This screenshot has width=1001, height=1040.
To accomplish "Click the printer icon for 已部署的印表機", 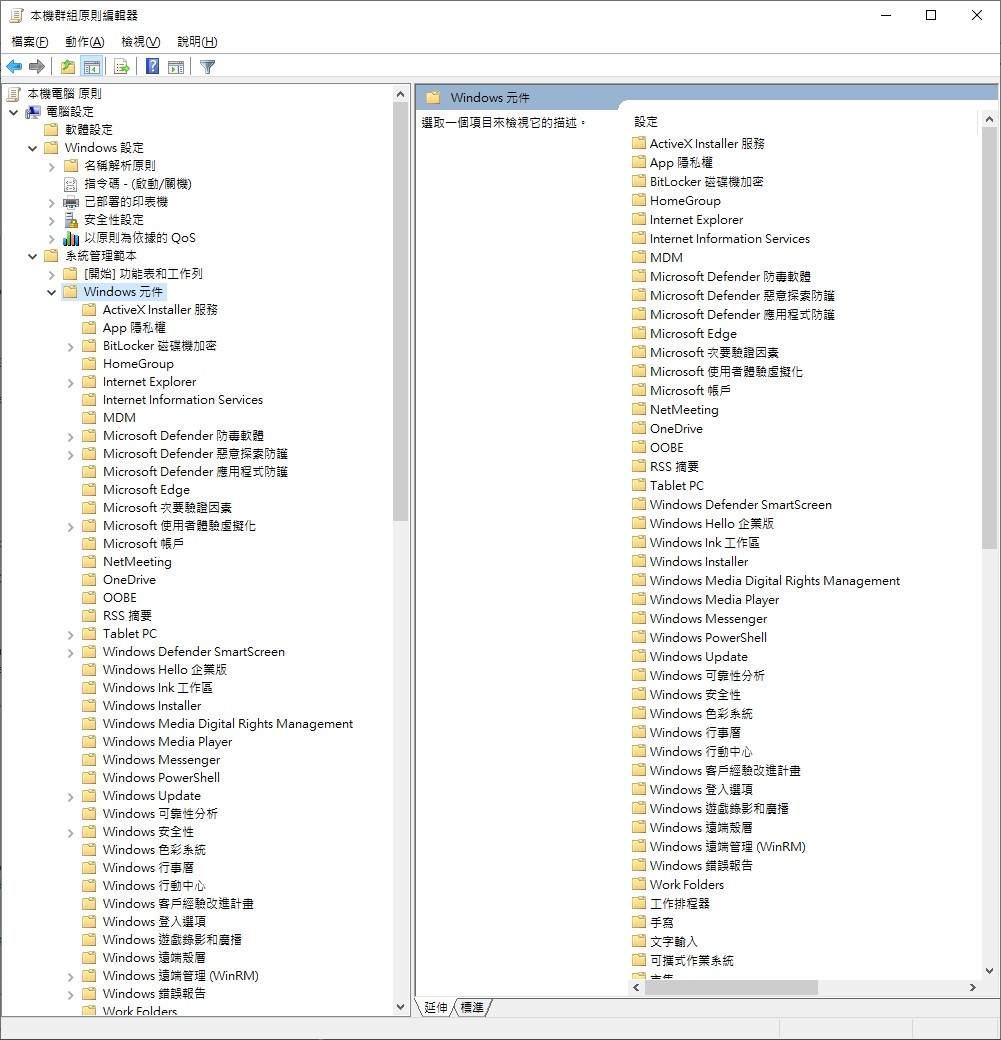I will pos(70,202).
